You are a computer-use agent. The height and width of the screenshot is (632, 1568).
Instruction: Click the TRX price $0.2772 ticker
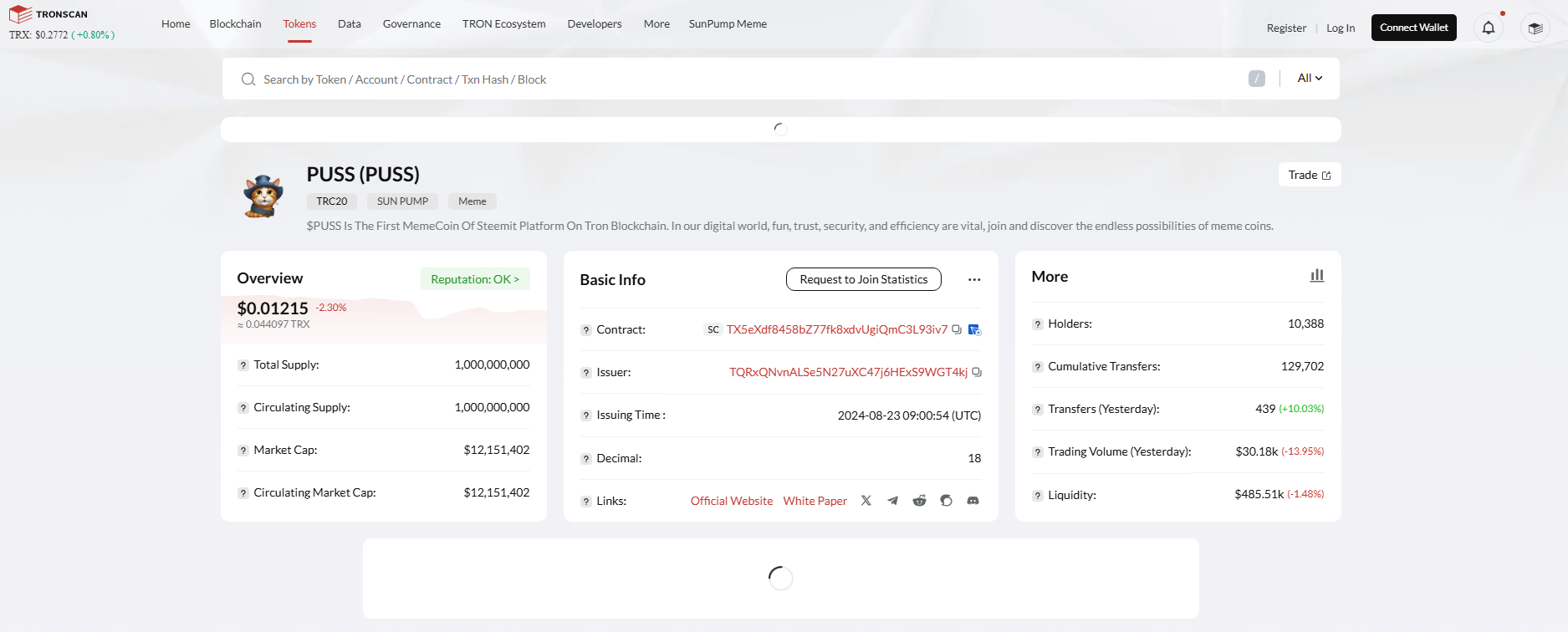[62, 35]
